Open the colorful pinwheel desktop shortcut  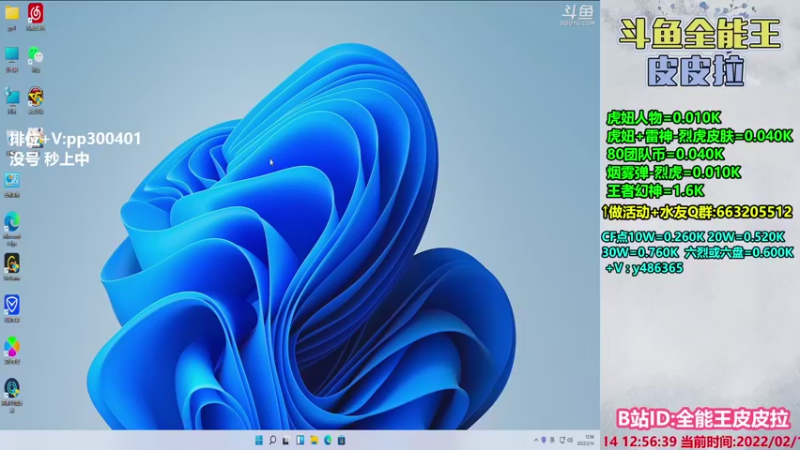coord(12,351)
